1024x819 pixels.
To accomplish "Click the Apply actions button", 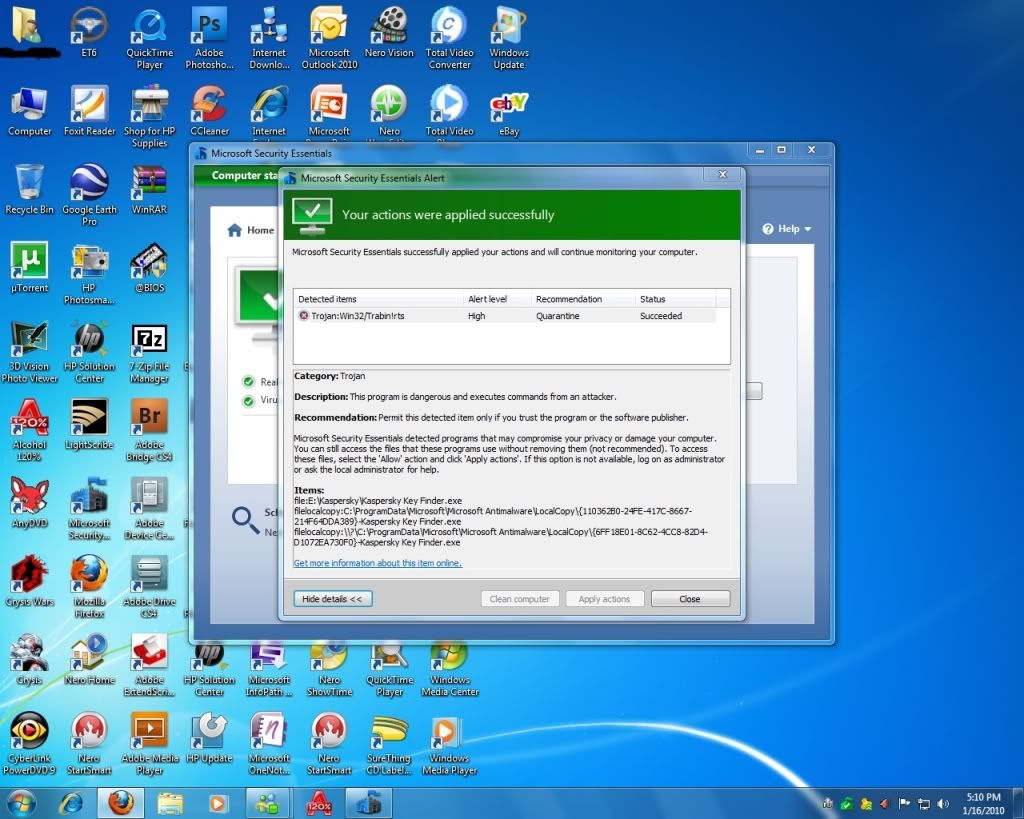I will pyautogui.click(x=604, y=599).
